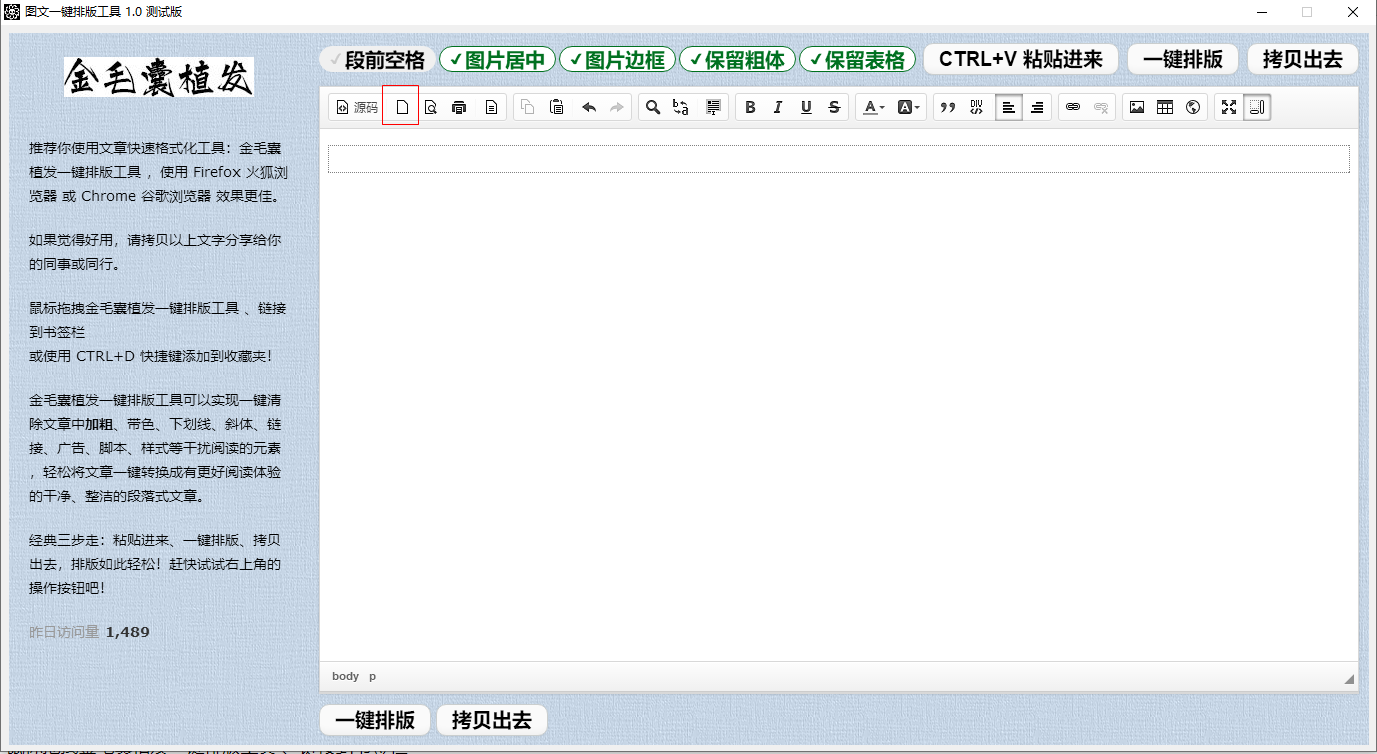Viewport: 1377px width, 754px height.
Task: Open Find with the magnifier icon
Action: click(x=653, y=107)
